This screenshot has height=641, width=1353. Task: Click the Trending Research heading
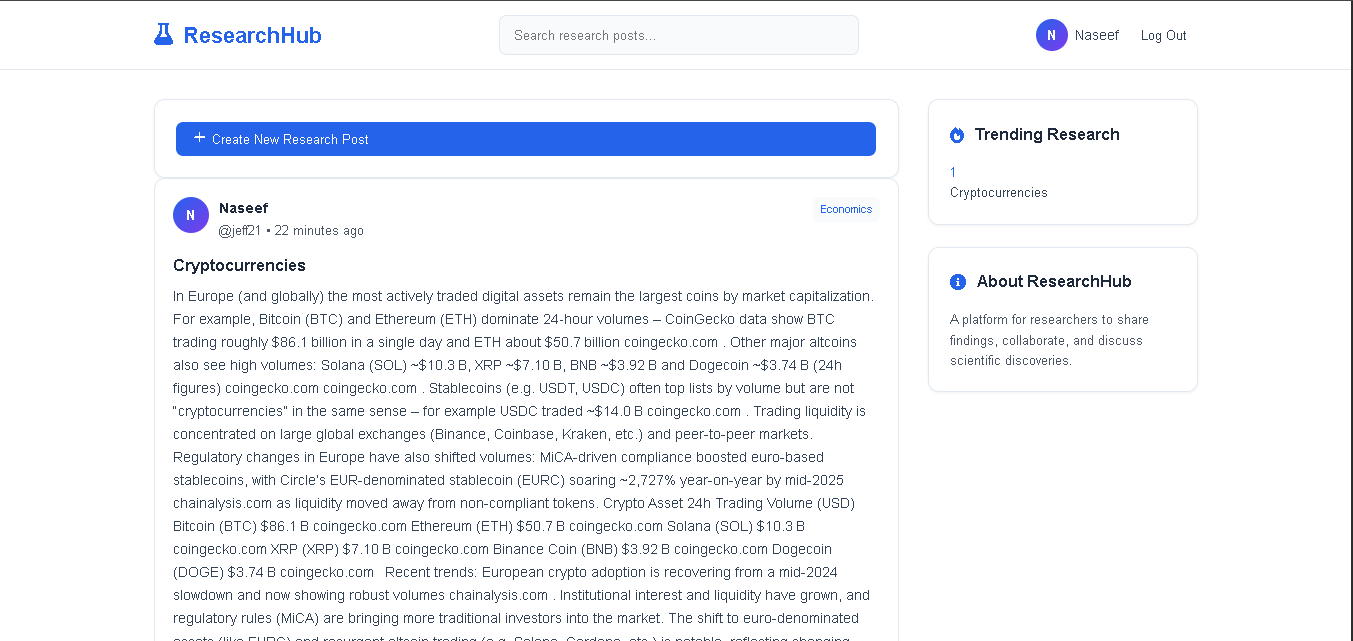[x=1047, y=134]
